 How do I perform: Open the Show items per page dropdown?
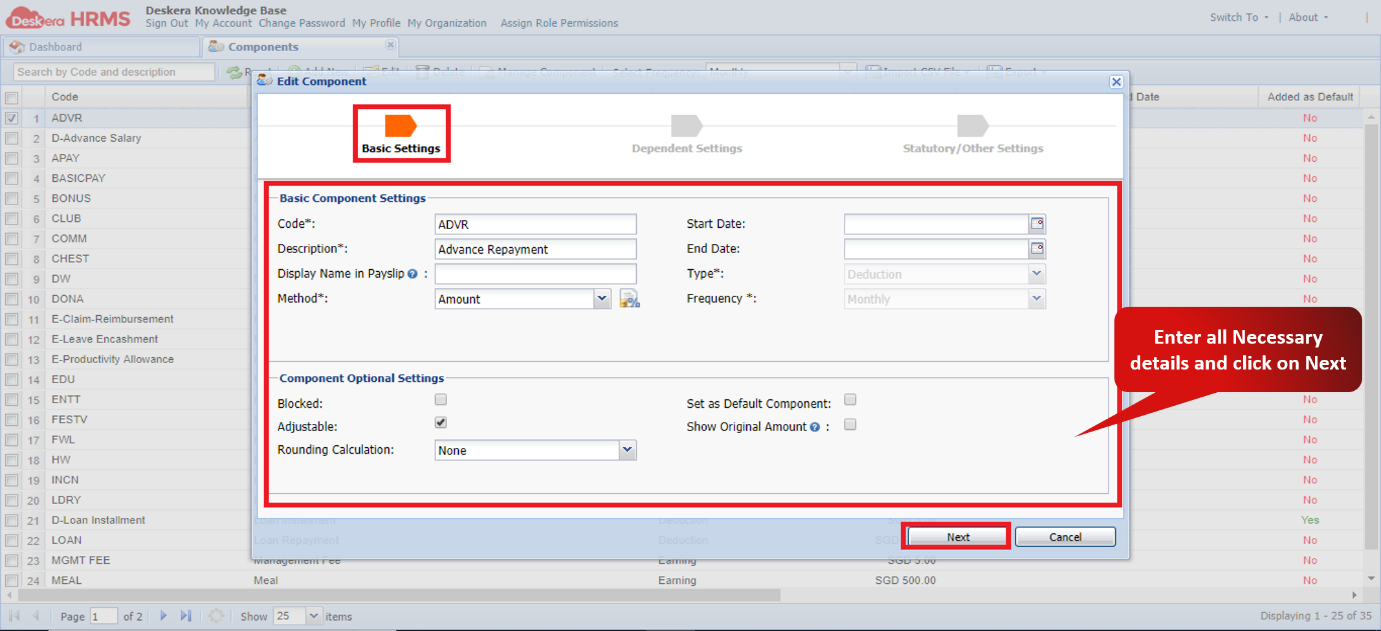pyautogui.click(x=314, y=616)
